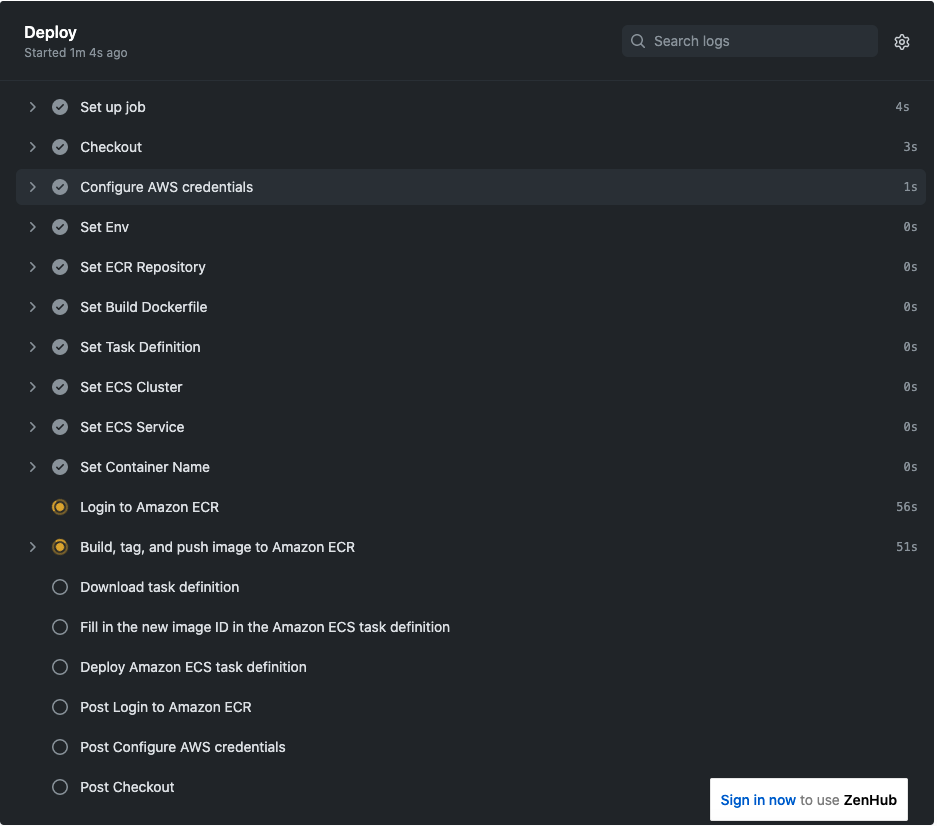The width and height of the screenshot is (937, 826).
Task: Click the success checkmark icon beside Set up job
Action: [60, 107]
